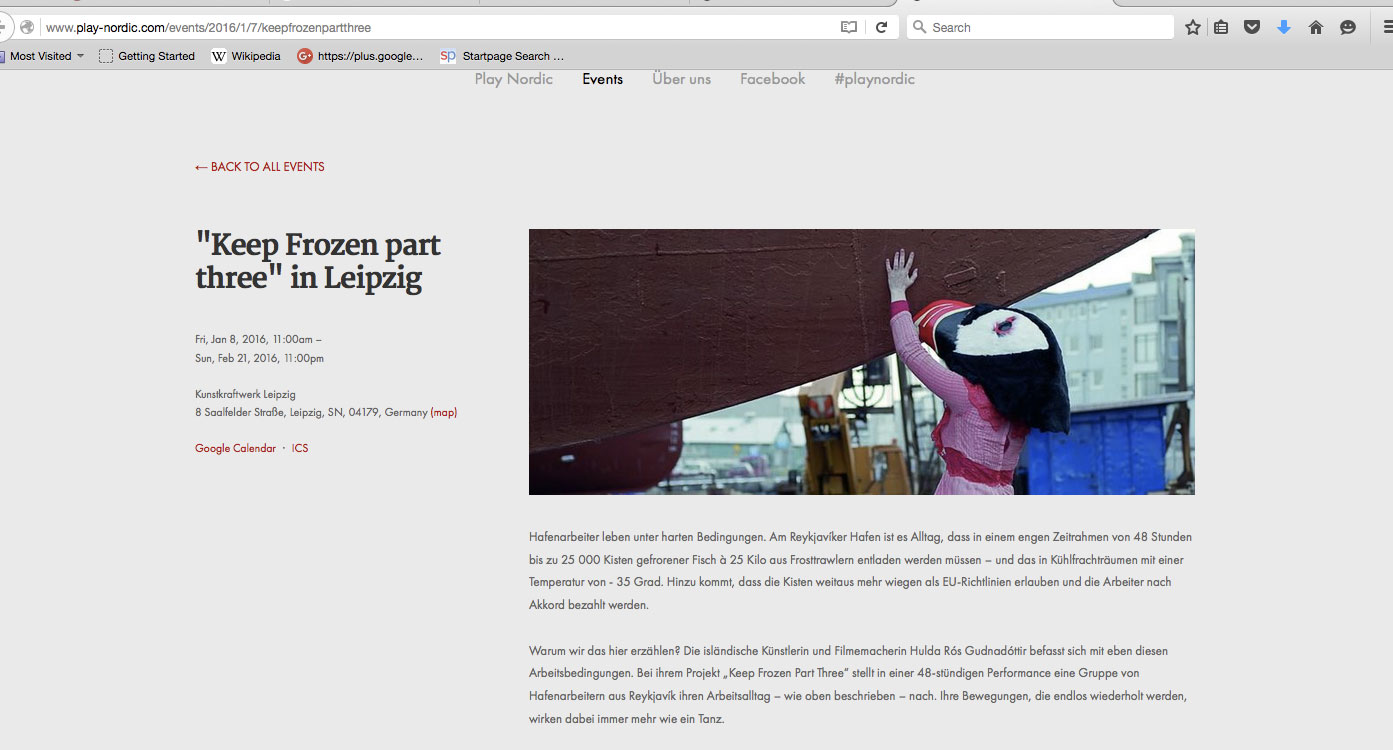Open the Hello chat smiley icon
This screenshot has width=1393, height=750.
(x=1348, y=28)
